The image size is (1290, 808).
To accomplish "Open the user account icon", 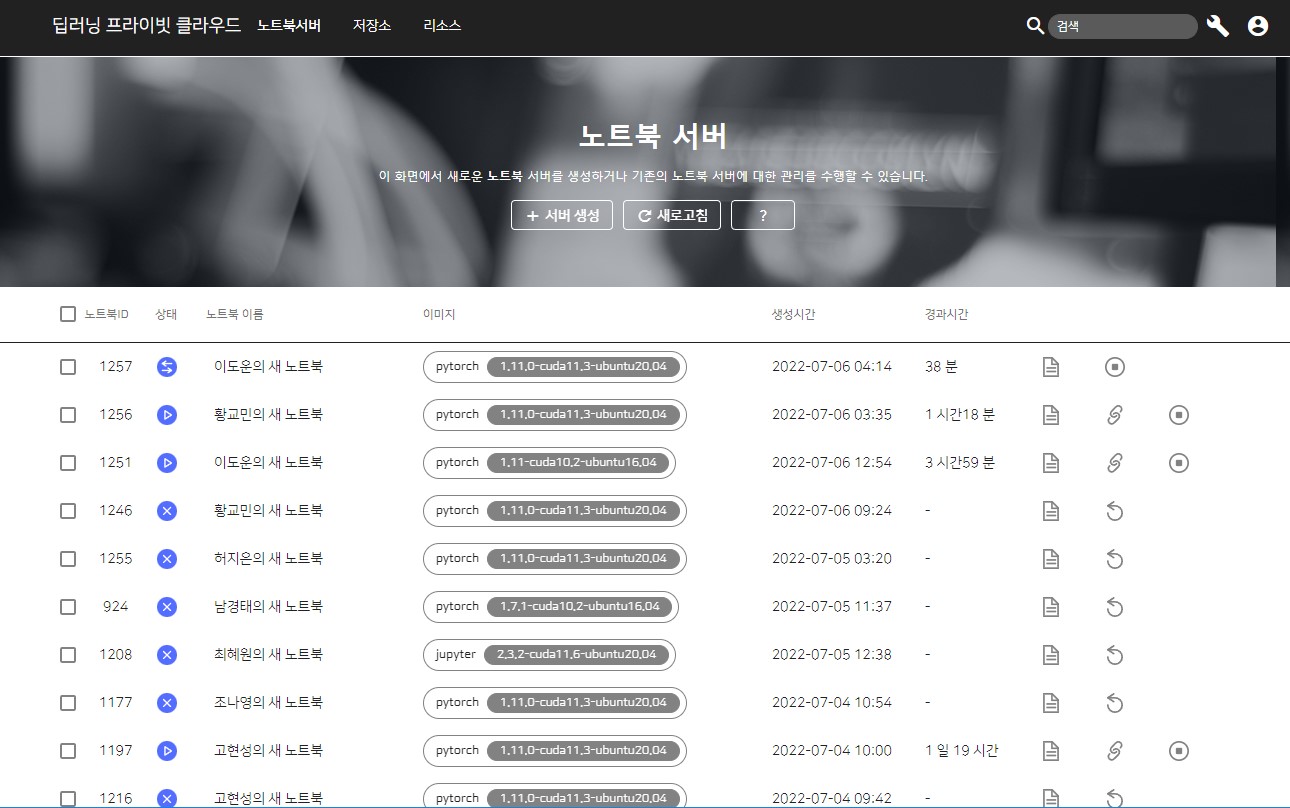I will click(x=1258, y=26).
